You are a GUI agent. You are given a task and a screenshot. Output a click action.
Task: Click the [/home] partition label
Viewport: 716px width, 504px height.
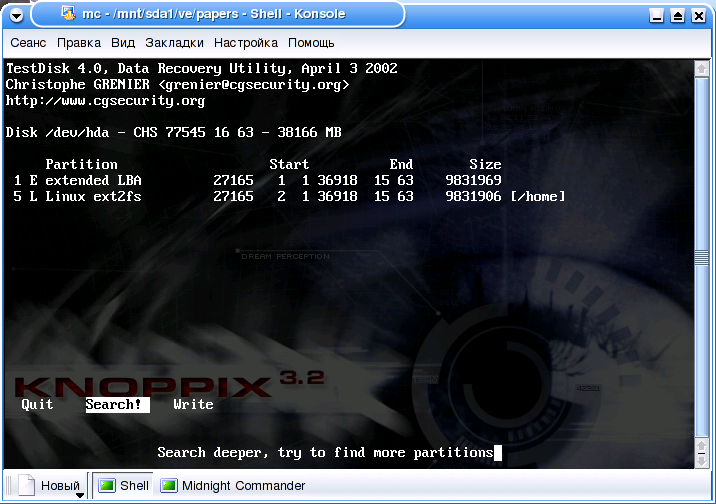click(538, 196)
